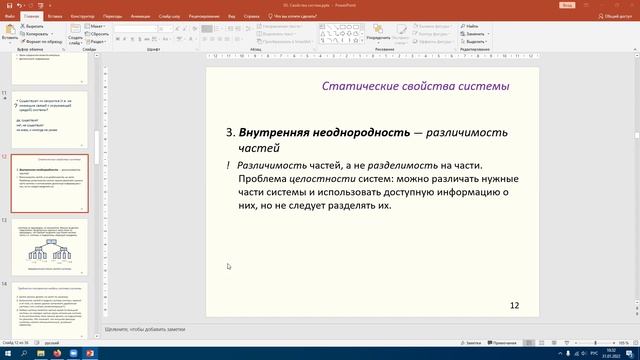Expand the Заменить replace dropdown arrow
This screenshot has width=640, height=360.
[x=489, y=34]
